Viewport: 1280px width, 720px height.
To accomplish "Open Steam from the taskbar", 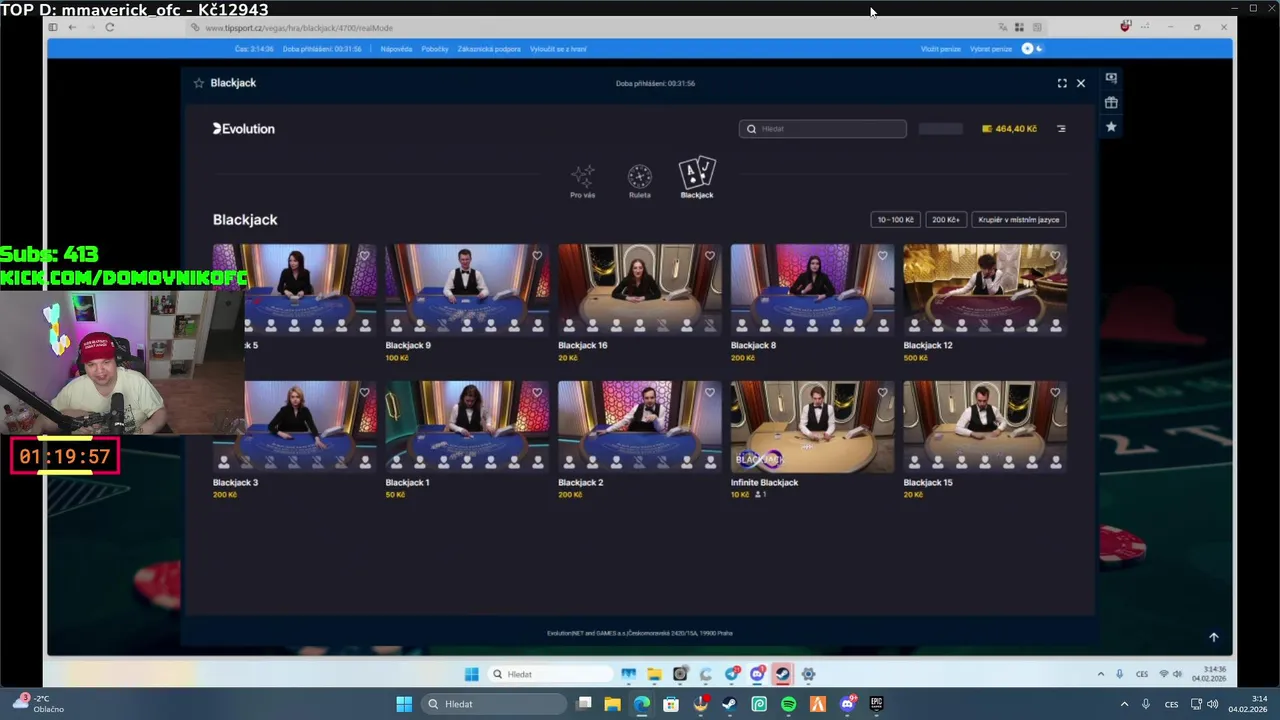I will pyautogui.click(x=729, y=704).
